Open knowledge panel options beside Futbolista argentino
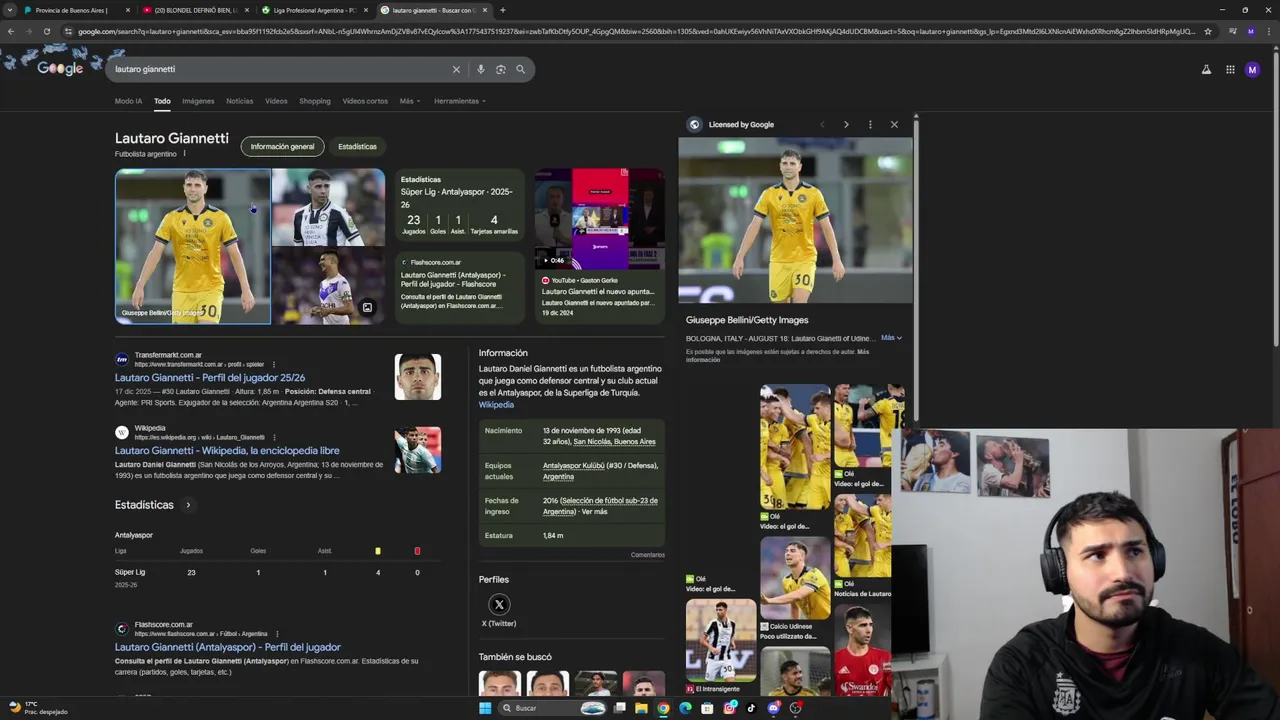Viewport: 1280px width, 720px height. pyautogui.click(x=184, y=154)
